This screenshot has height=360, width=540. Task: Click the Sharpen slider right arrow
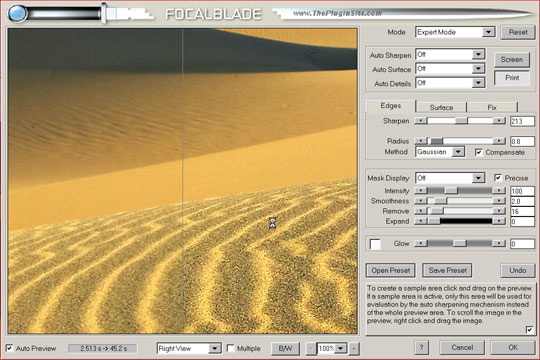pos(499,121)
